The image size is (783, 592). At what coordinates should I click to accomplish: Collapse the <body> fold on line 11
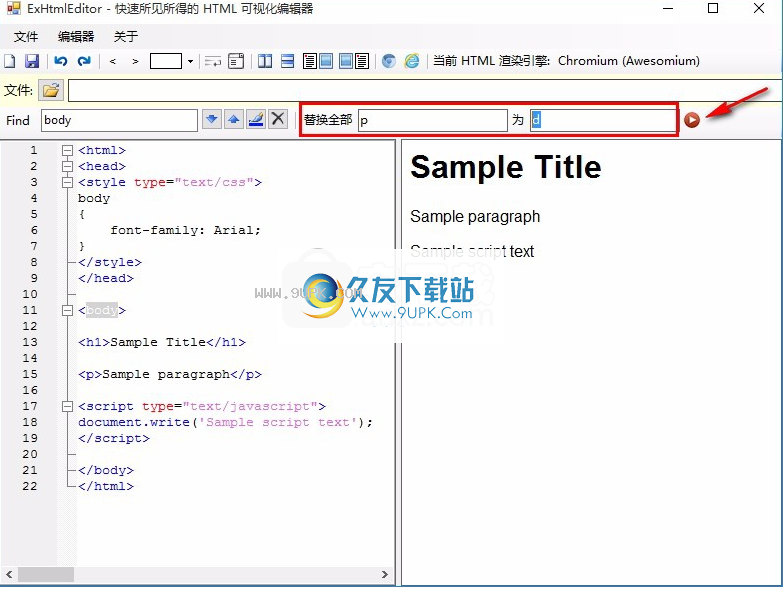point(67,310)
